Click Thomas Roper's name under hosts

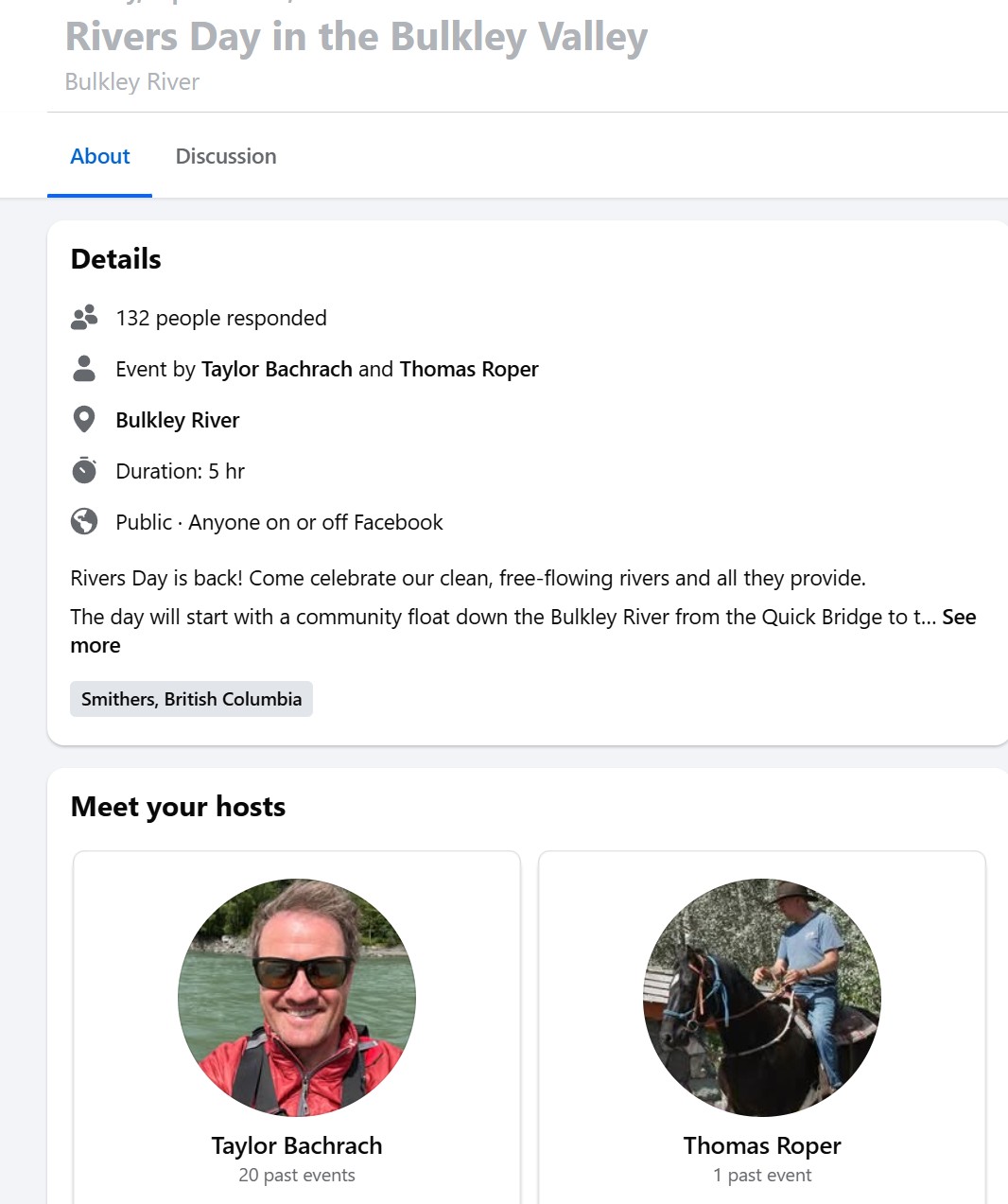(x=762, y=1145)
